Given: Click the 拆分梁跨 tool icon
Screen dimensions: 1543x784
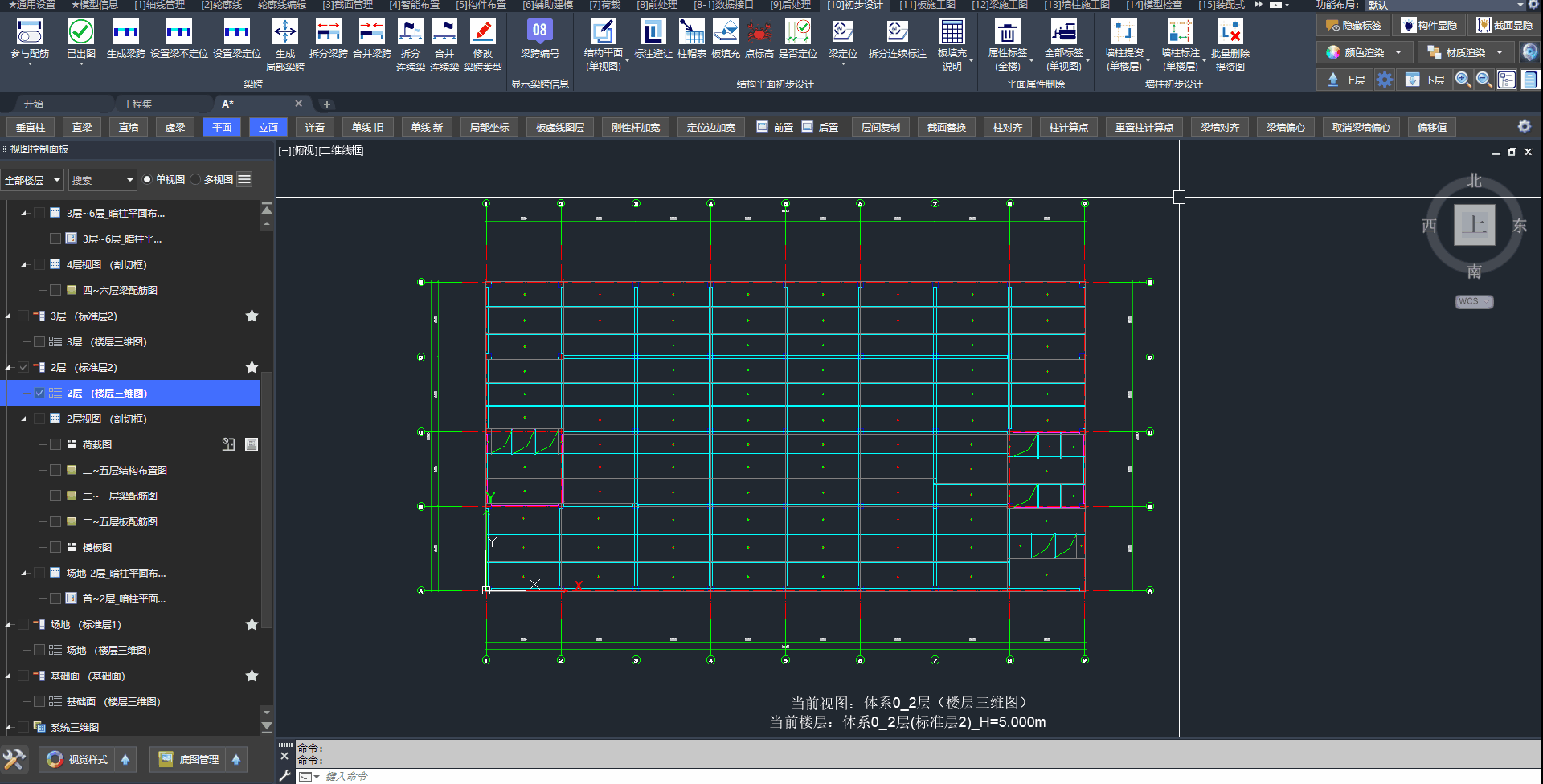Looking at the screenshot, I should tap(328, 33).
